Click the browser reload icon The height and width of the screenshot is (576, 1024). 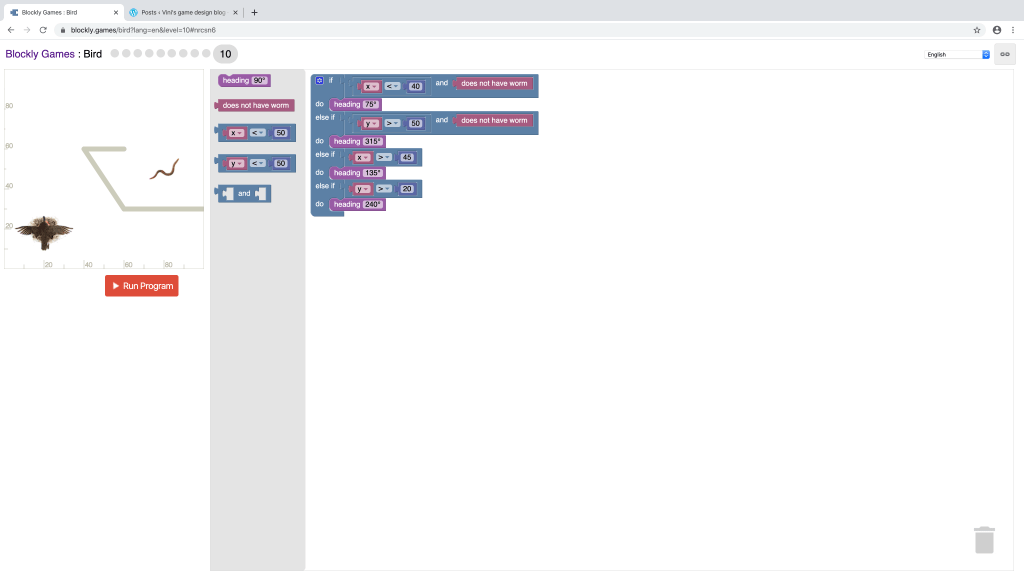point(43,30)
